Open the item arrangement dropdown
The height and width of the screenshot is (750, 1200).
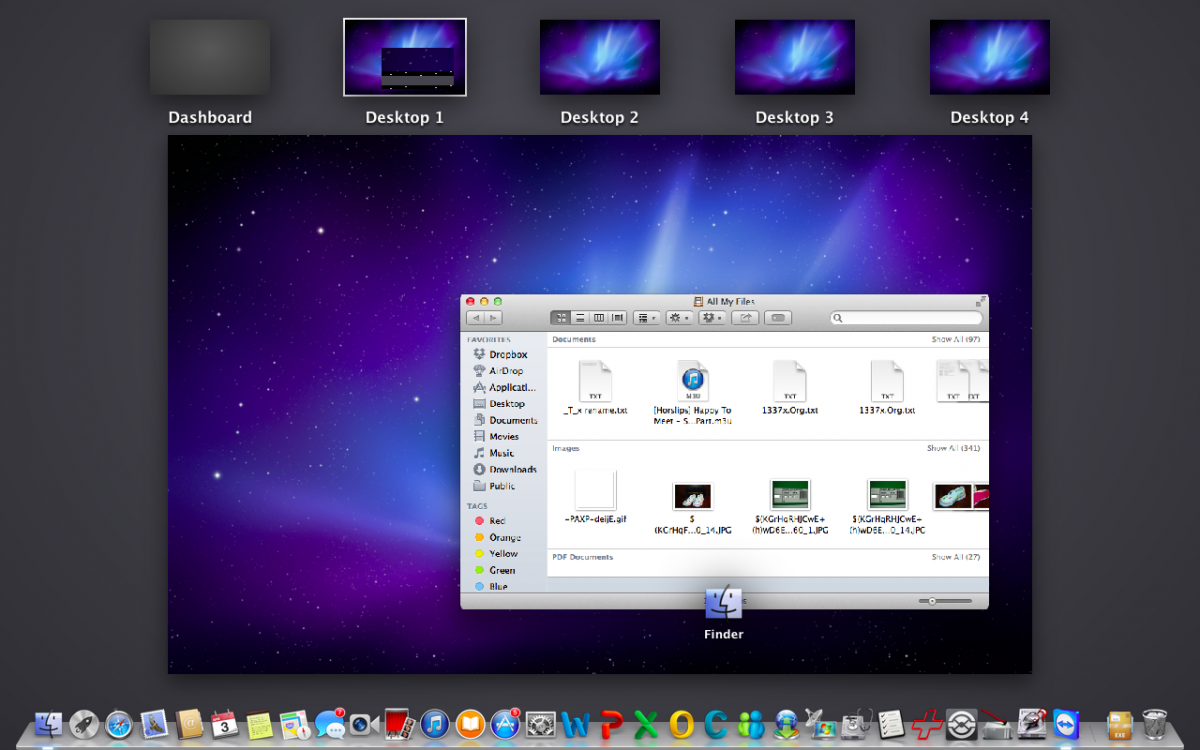(646, 318)
